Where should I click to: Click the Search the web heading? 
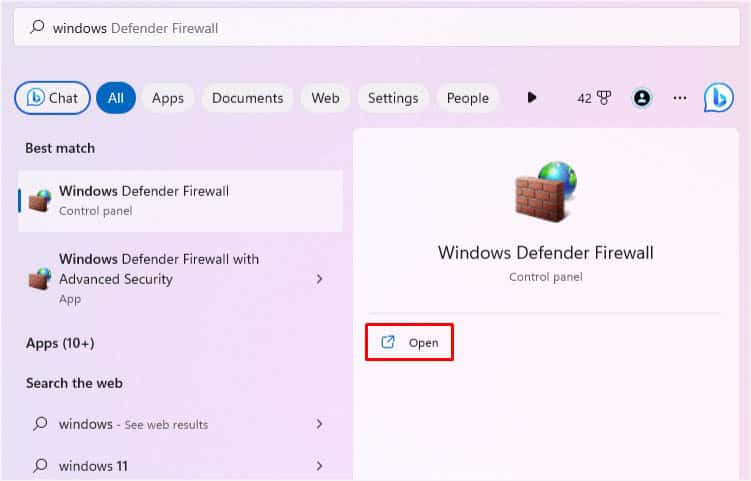coord(74,383)
